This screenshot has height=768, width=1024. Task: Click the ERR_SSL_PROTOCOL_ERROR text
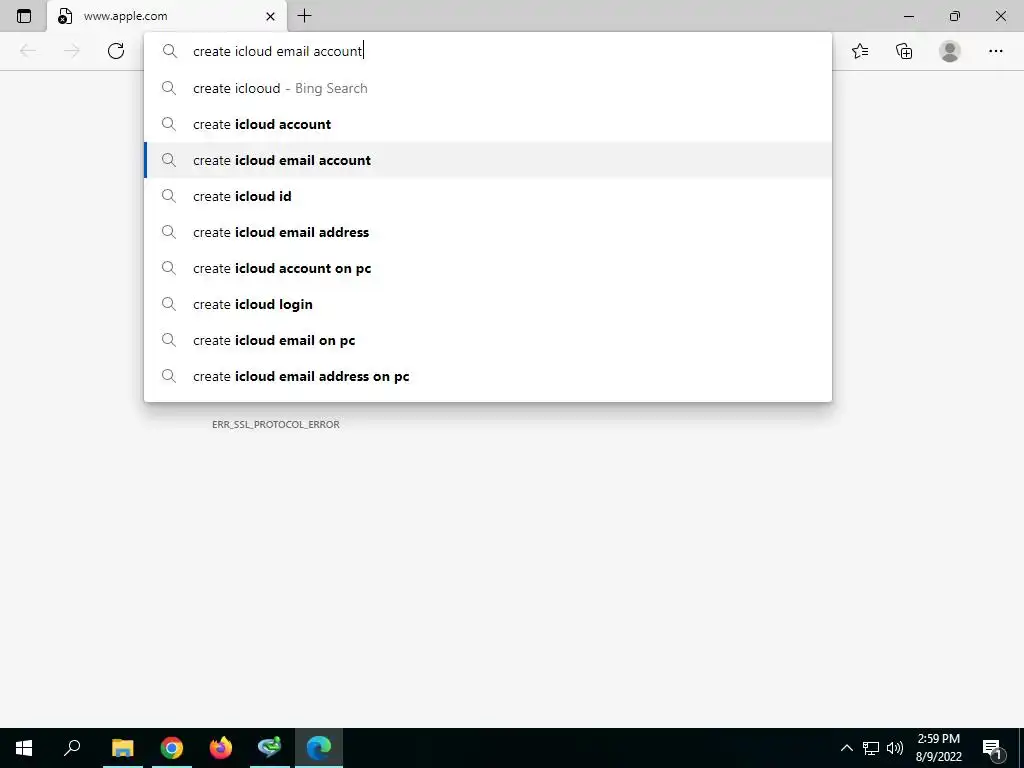point(276,424)
